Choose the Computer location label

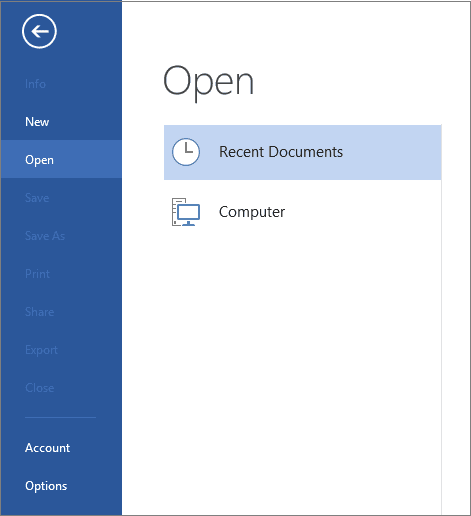tap(252, 212)
